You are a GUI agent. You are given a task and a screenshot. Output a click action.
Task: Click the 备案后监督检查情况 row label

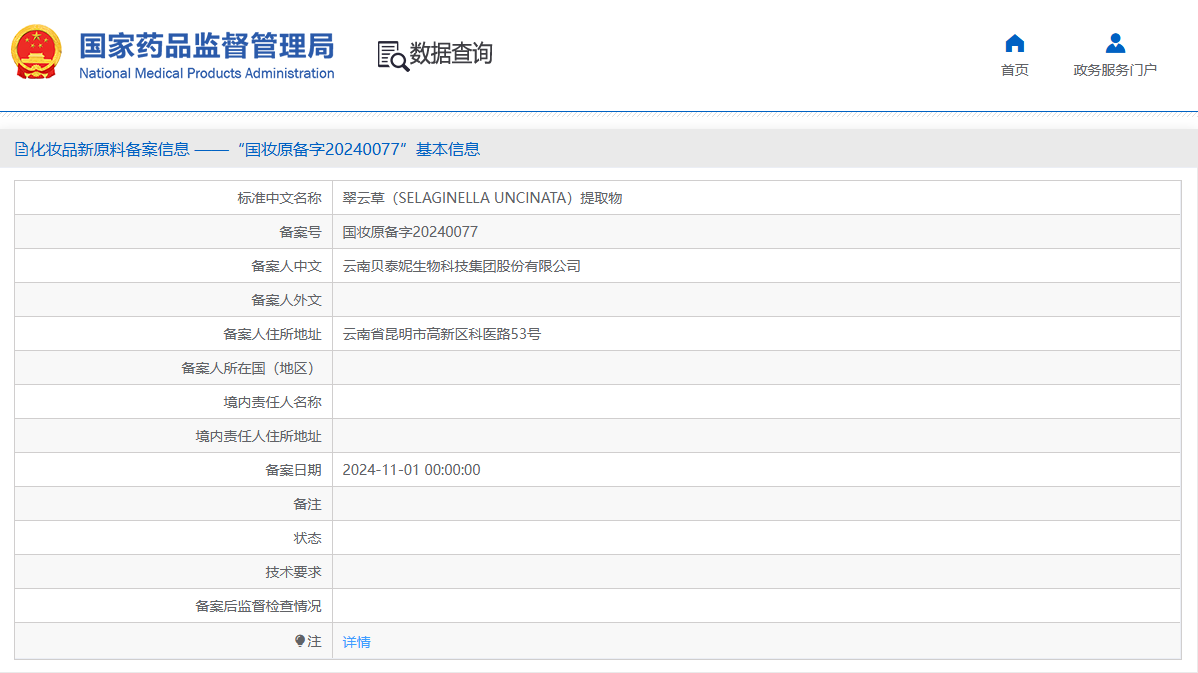pyautogui.click(x=258, y=606)
